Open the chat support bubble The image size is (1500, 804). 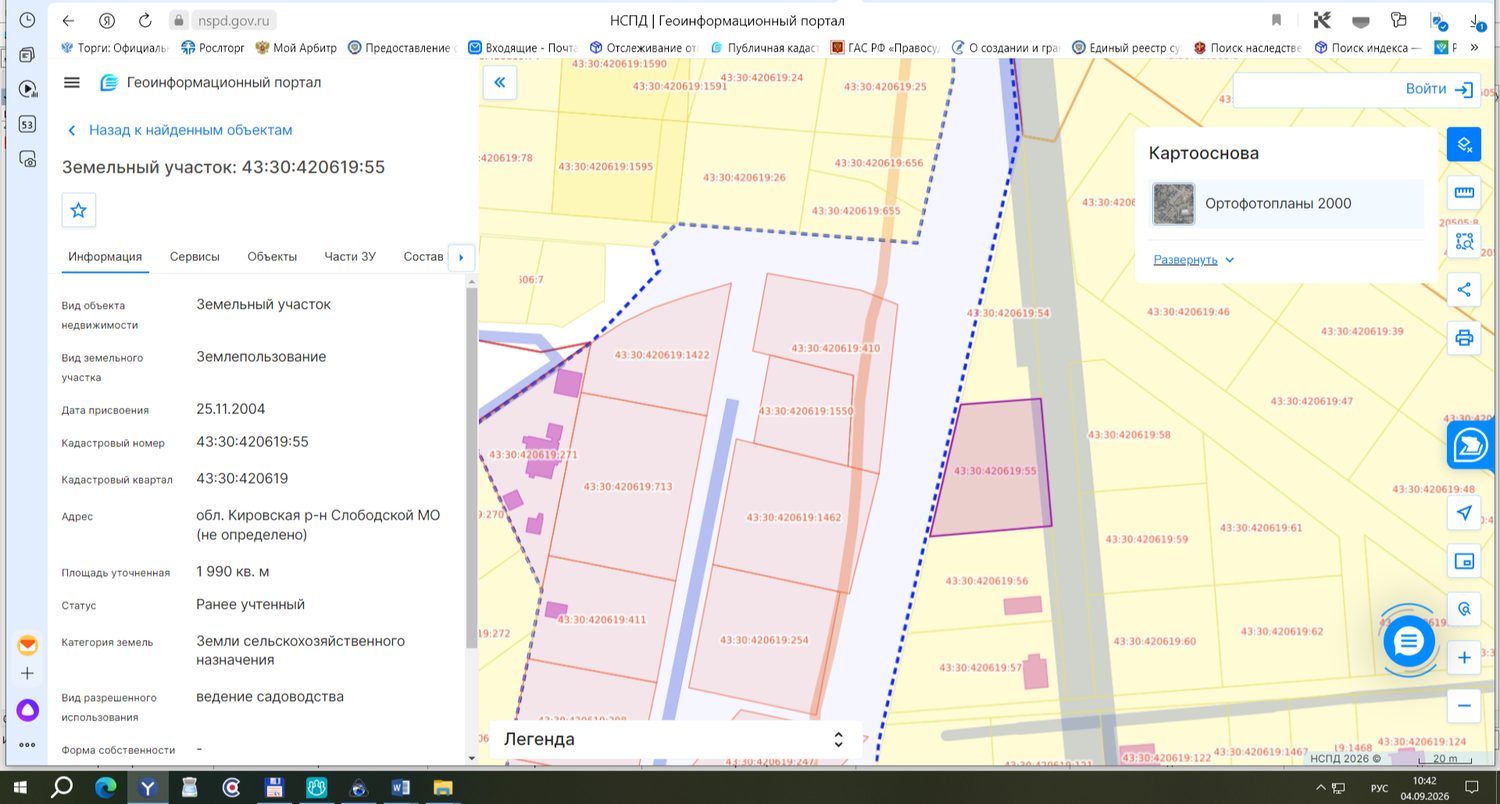point(1409,641)
